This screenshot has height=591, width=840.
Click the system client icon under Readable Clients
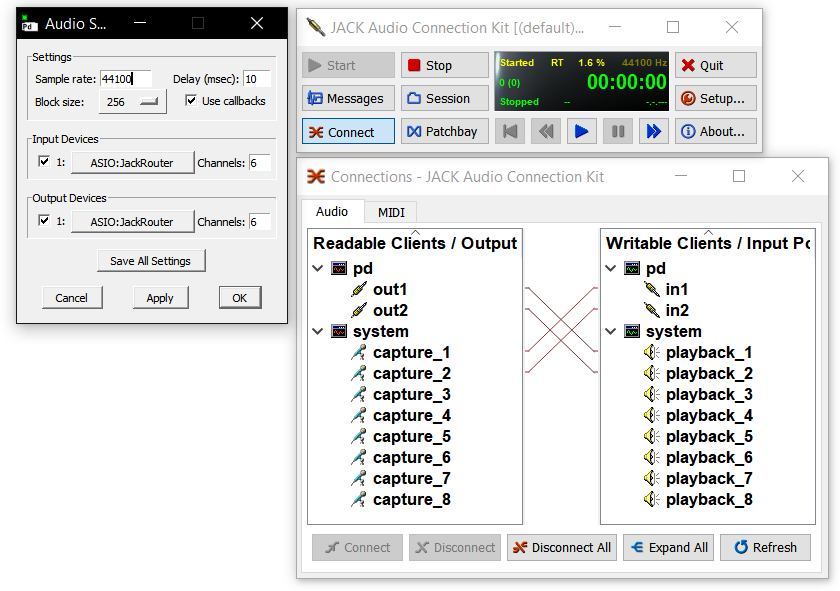tap(339, 331)
